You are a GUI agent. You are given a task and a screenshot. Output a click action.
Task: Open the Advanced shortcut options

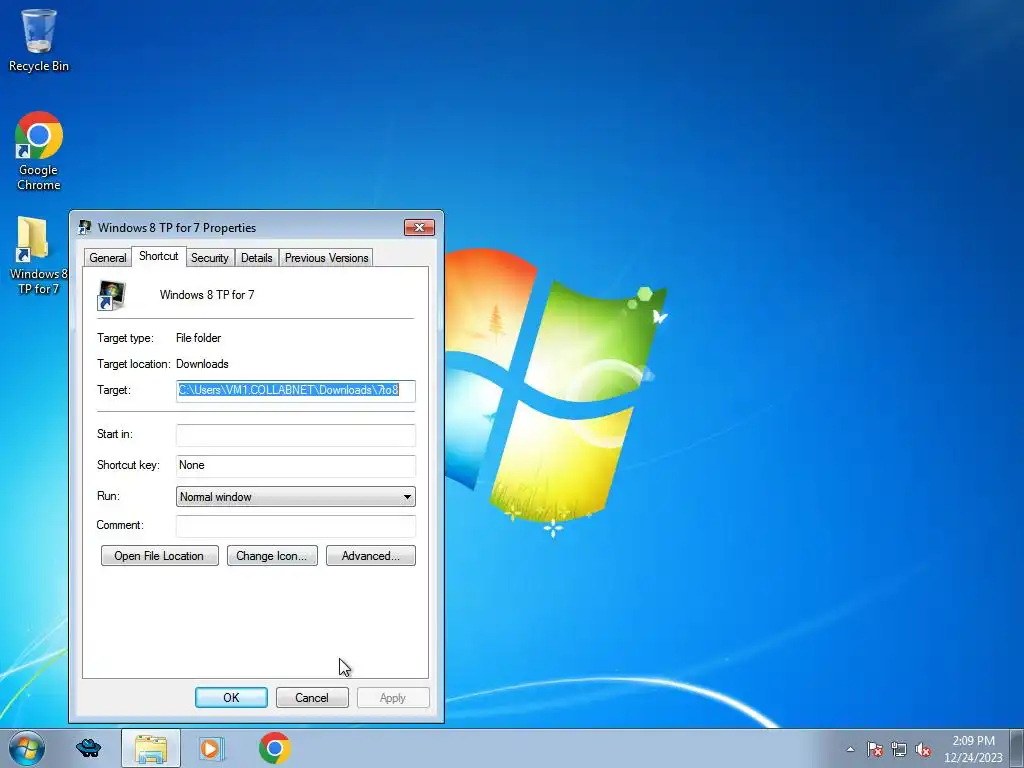click(x=371, y=556)
